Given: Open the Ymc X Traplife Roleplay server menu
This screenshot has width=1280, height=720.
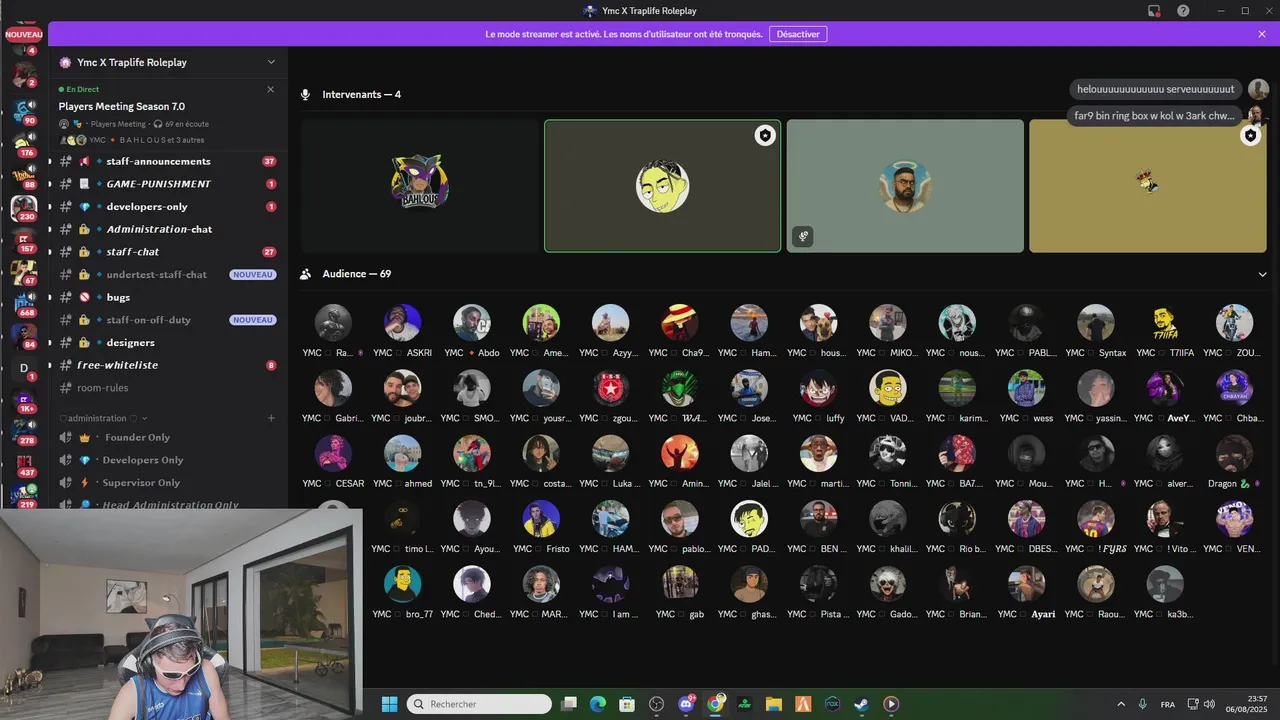Looking at the screenshot, I should pyautogui.click(x=168, y=62).
